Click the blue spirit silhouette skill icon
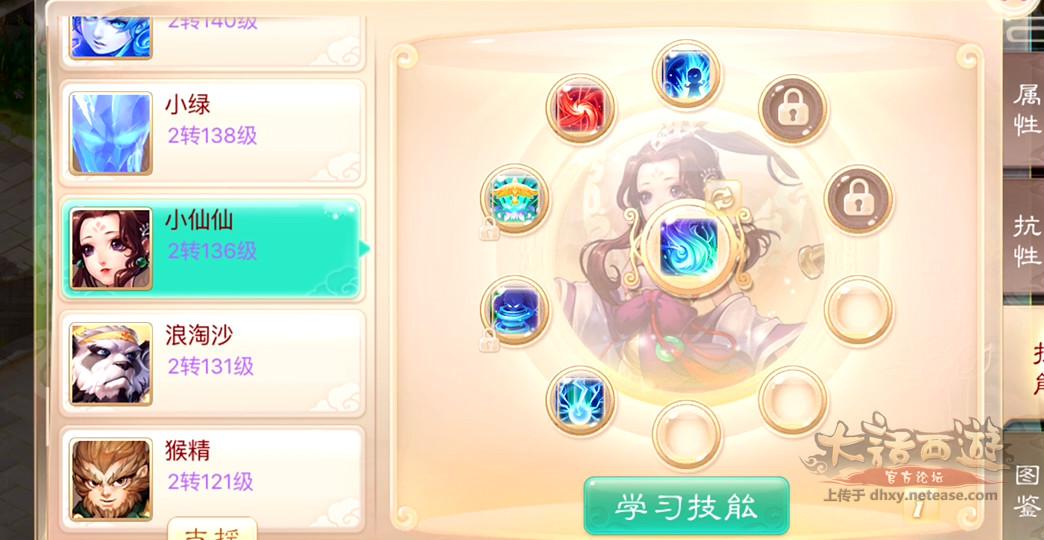Viewport: 1044px width, 540px height. point(686,73)
